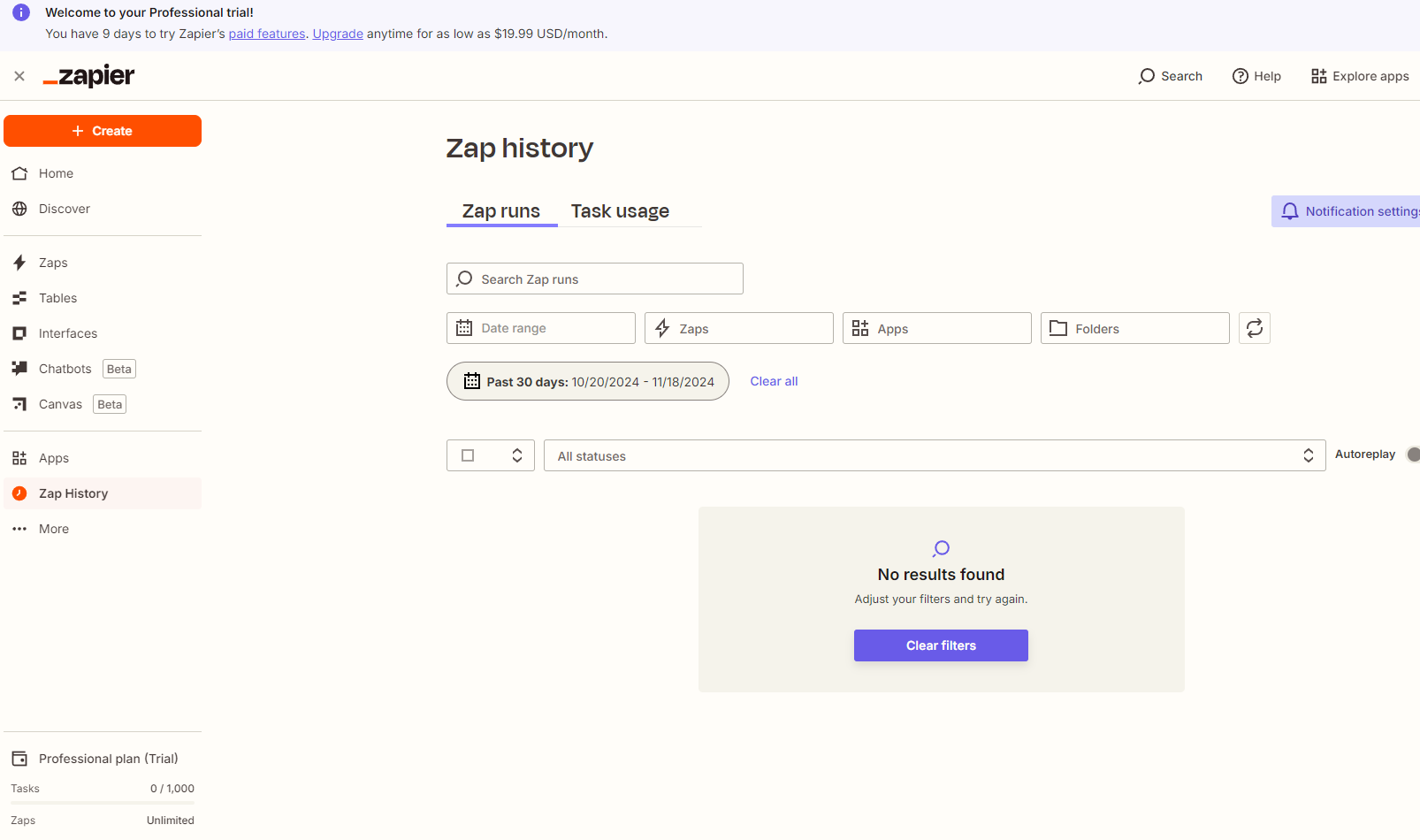The width and height of the screenshot is (1420, 840).
Task: Open the bulk selection options arrows
Action: coord(517,455)
